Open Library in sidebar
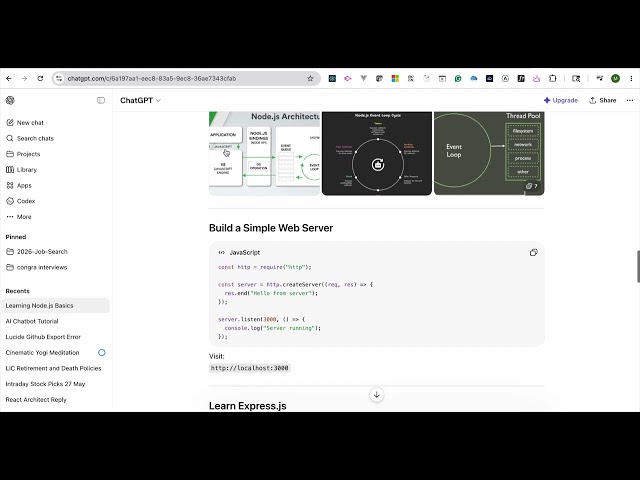This screenshot has width=640, height=480. pos(22,169)
